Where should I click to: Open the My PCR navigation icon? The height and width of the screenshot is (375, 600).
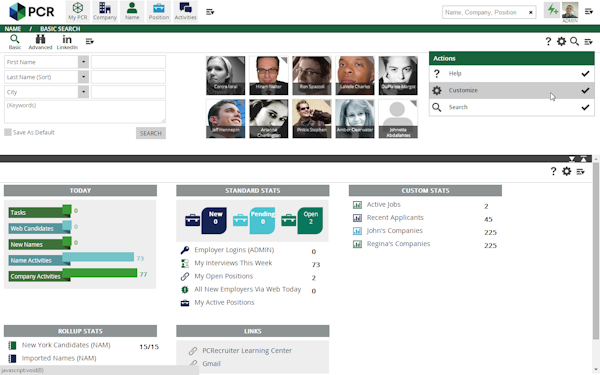point(78,11)
